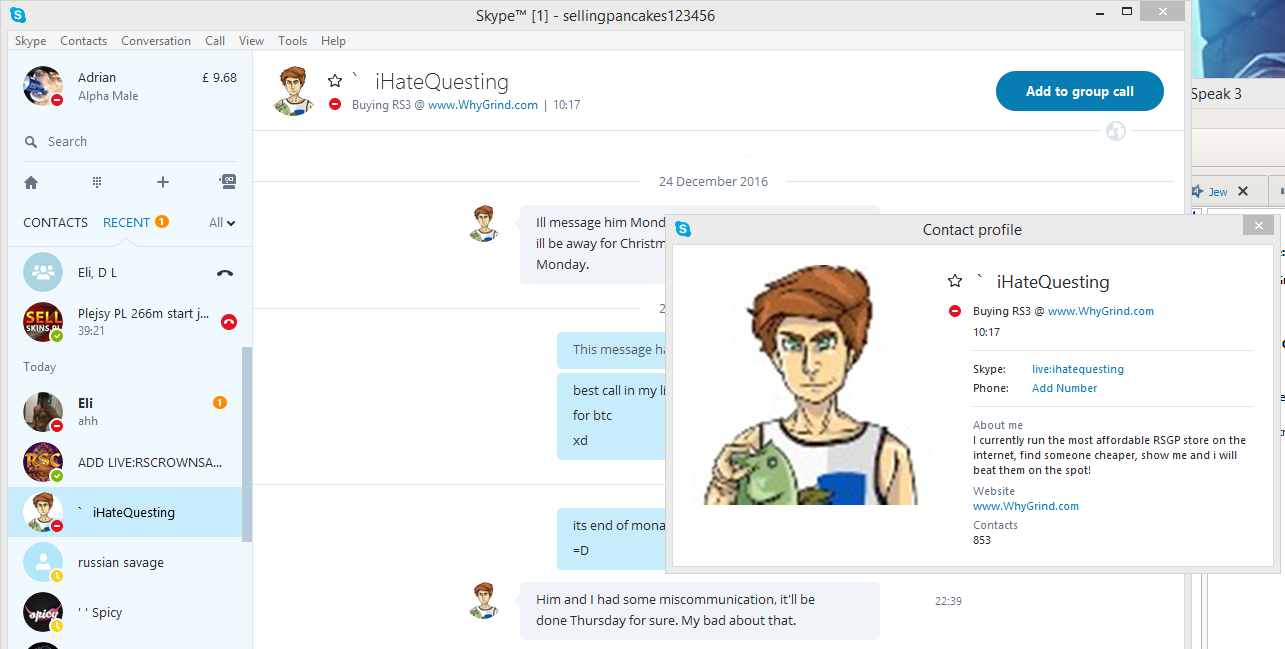Click the globe icon below group call button

point(1116,131)
